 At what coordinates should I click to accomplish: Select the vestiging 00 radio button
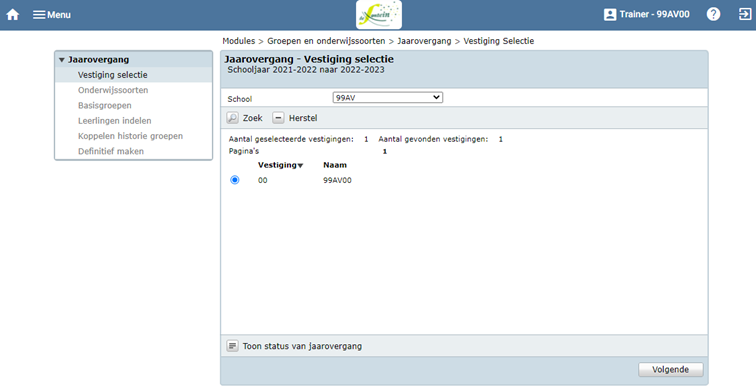tap(235, 180)
